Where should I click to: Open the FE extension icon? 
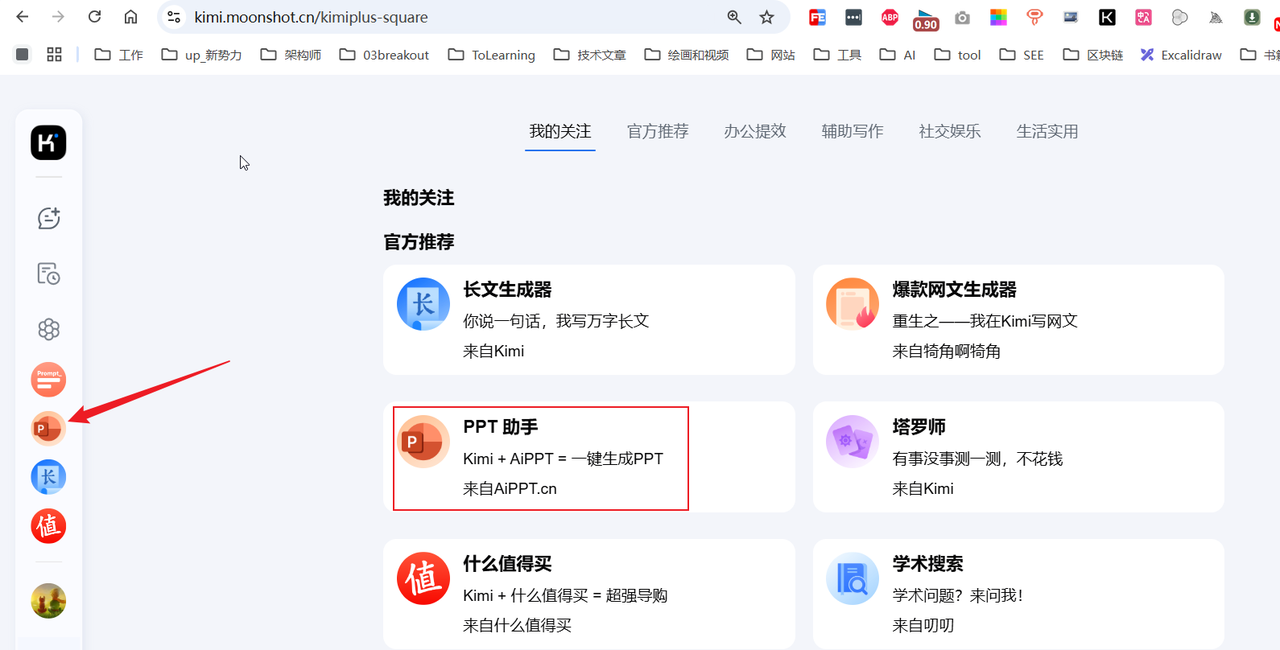[818, 17]
